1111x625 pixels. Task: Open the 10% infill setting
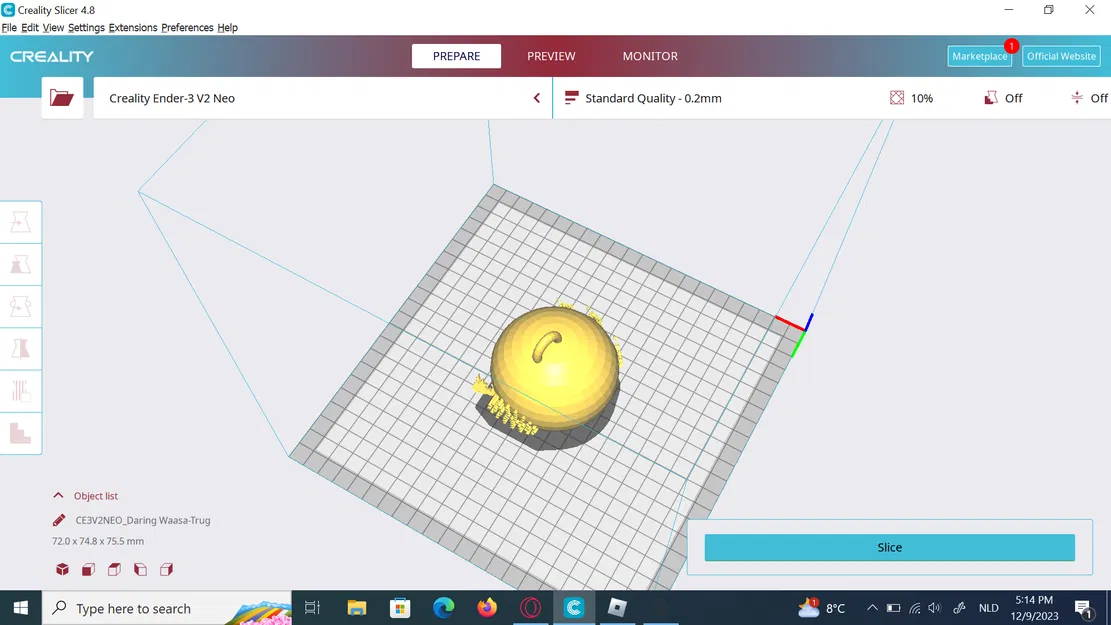click(911, 98)
